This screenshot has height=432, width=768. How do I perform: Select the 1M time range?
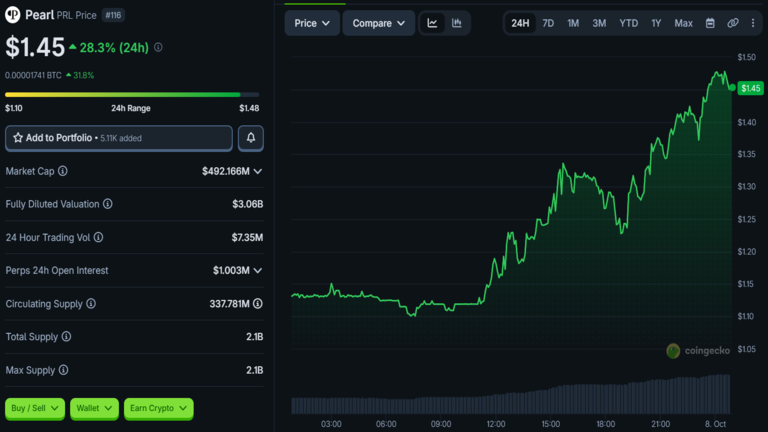coord(573,23)
